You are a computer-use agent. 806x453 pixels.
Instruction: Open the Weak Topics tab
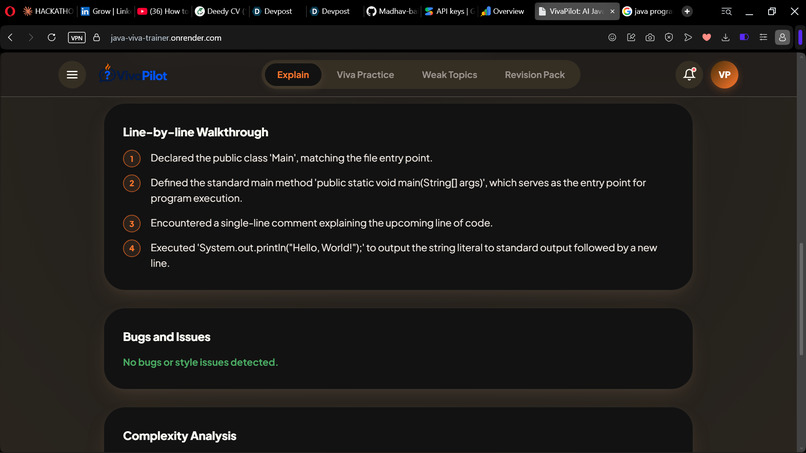pos(449,75)
